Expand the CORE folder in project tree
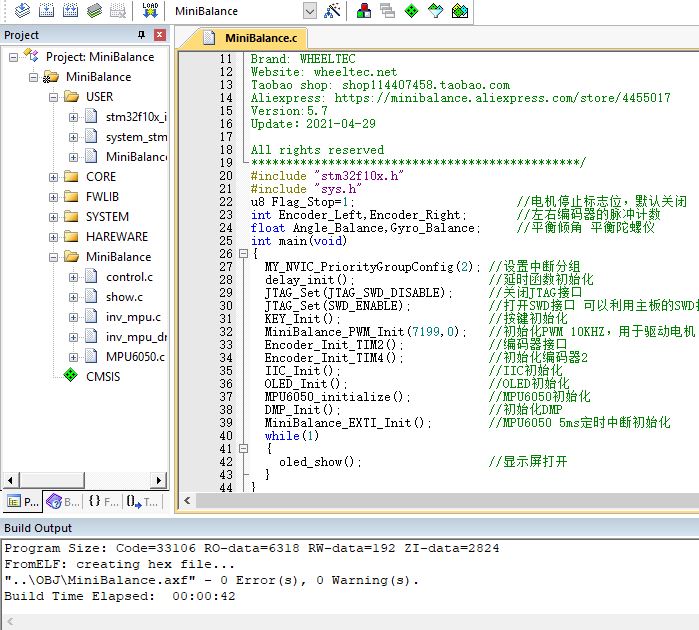This screenshot has height=630, width=699. 54,177
